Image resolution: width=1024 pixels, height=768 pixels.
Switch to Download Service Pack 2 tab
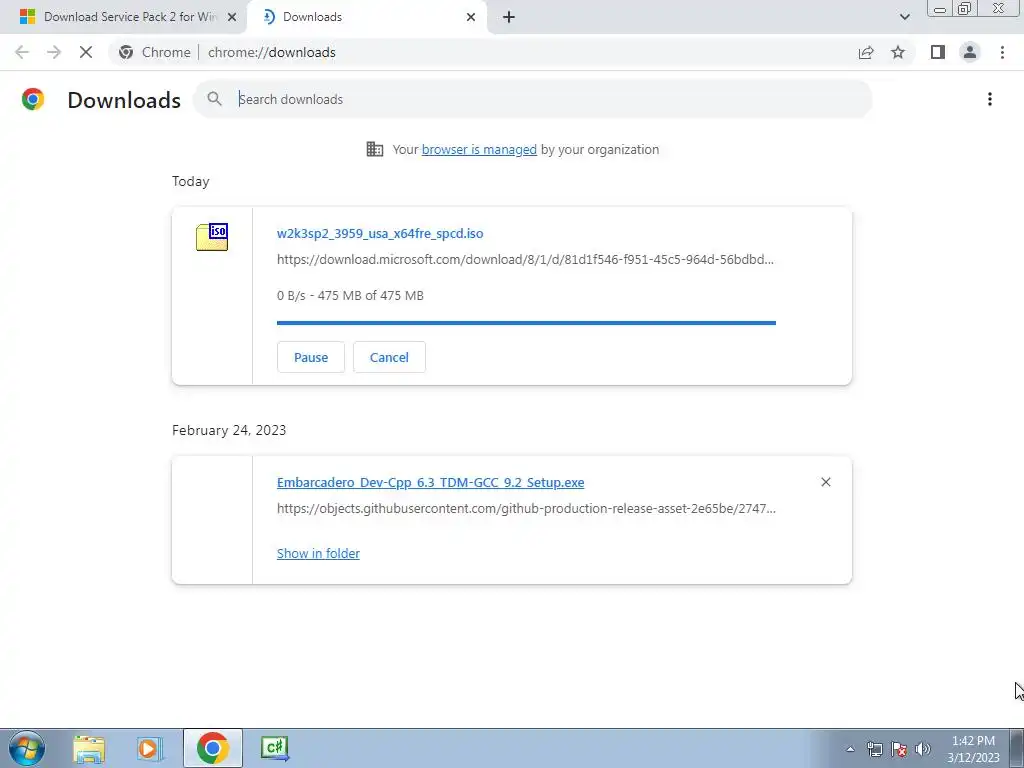click(x=123, y=17)
